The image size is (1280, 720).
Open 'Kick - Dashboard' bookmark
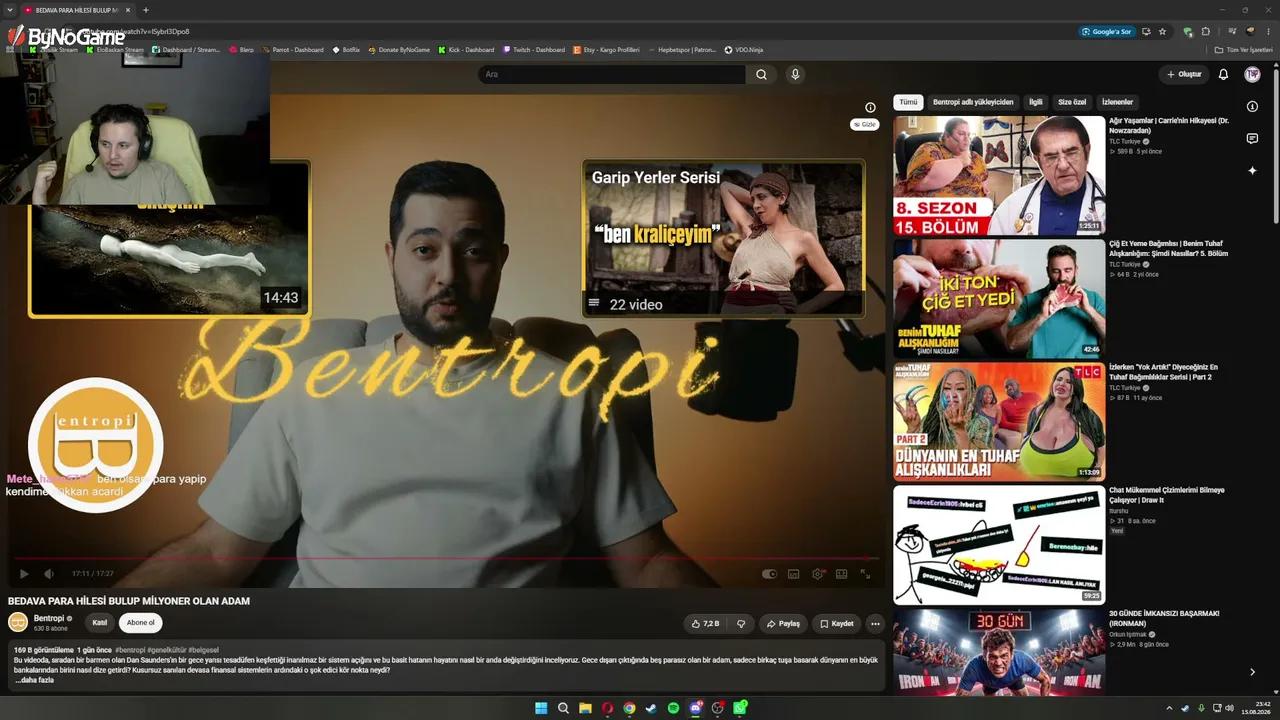coord(466,50)
